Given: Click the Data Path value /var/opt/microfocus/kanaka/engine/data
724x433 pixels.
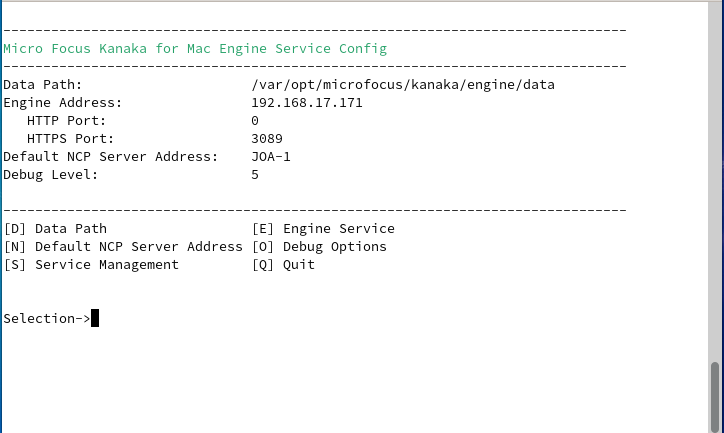Looking at the screenshot, I should (402, 85).
